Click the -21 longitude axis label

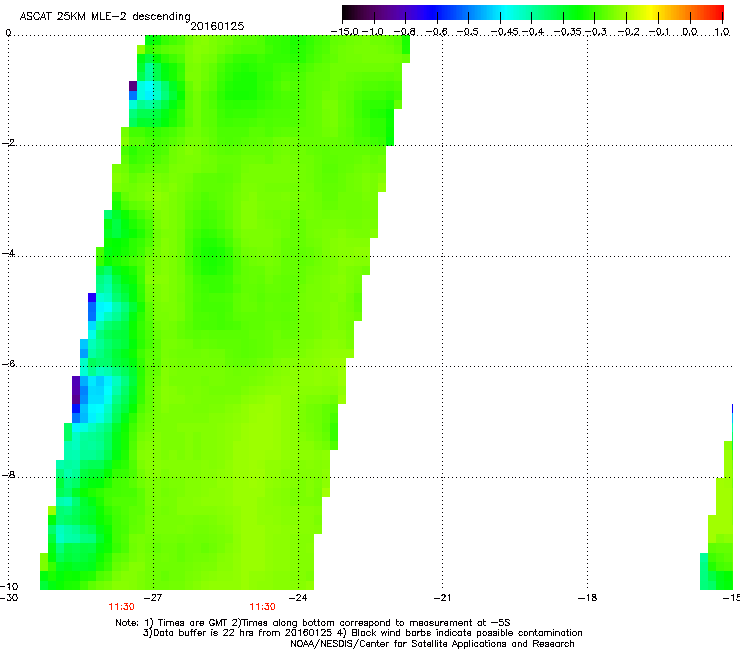click(x=442, y=598)
